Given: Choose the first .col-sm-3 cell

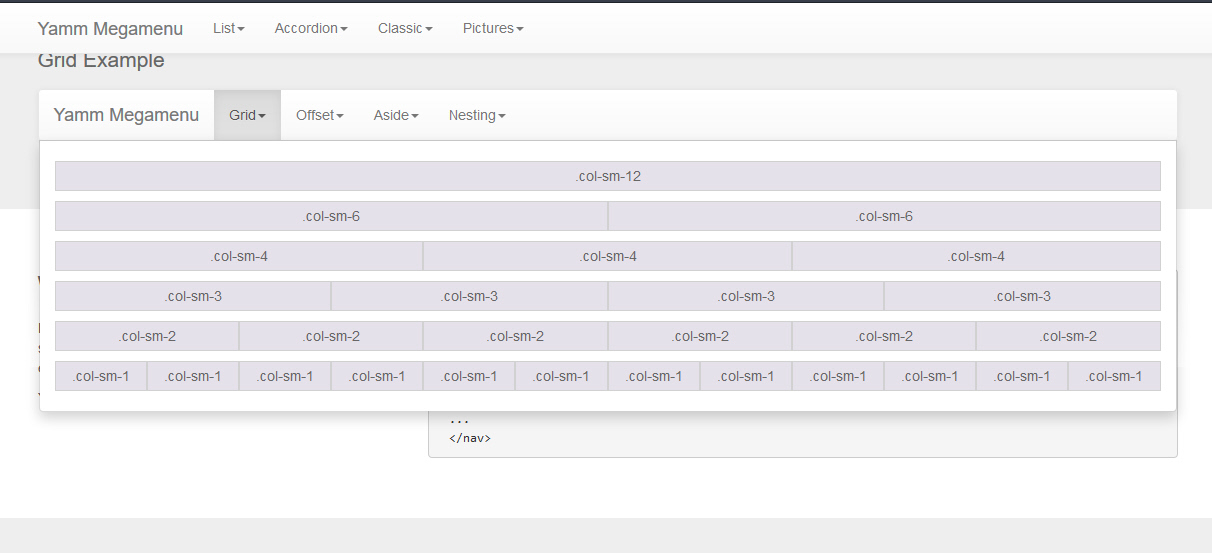Looking at the screenshot, I should pos(193,296).
